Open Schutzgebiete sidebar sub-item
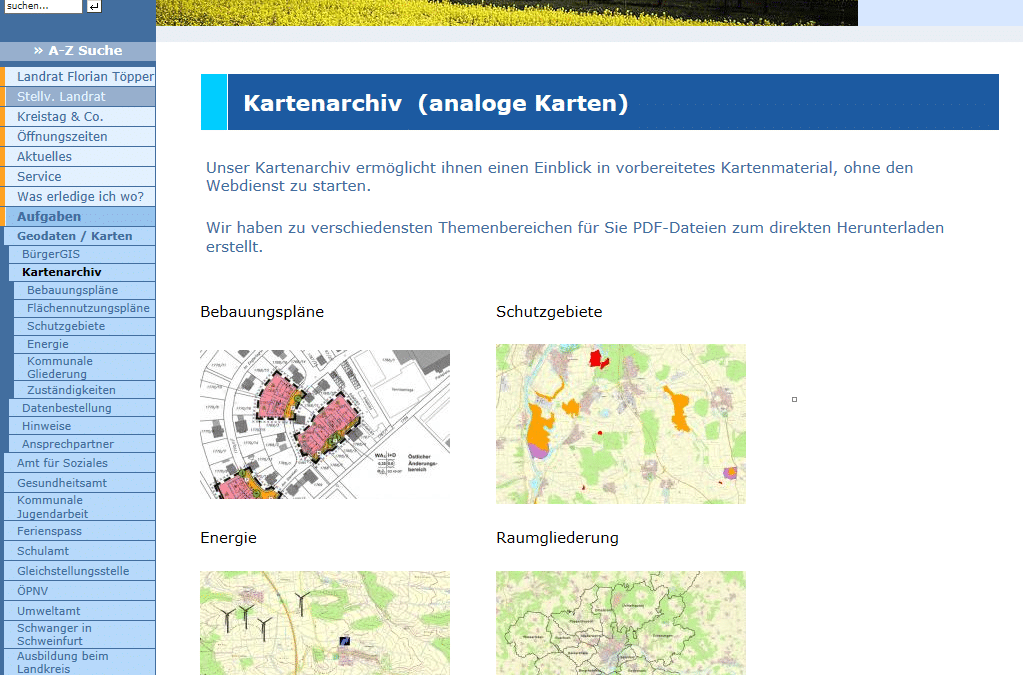 [x=84, y=326]
